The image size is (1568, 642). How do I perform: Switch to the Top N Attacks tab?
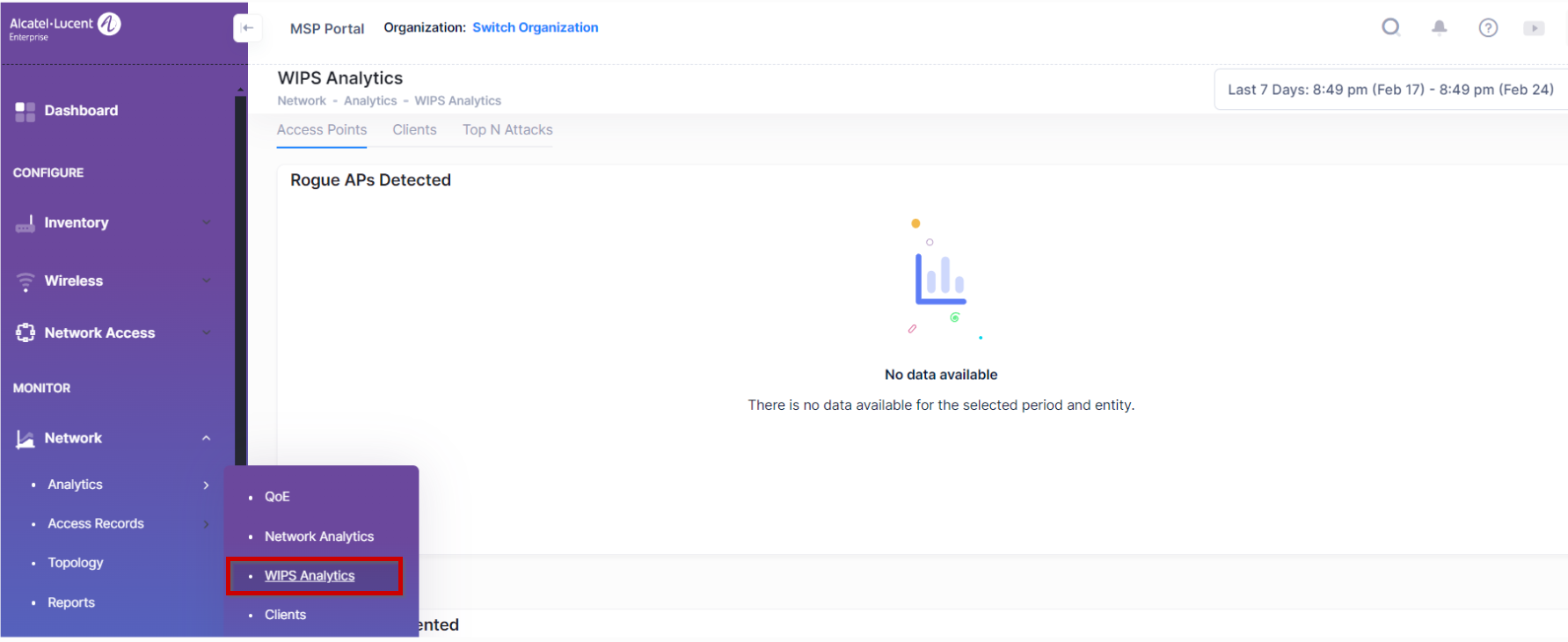coord(507,130)
